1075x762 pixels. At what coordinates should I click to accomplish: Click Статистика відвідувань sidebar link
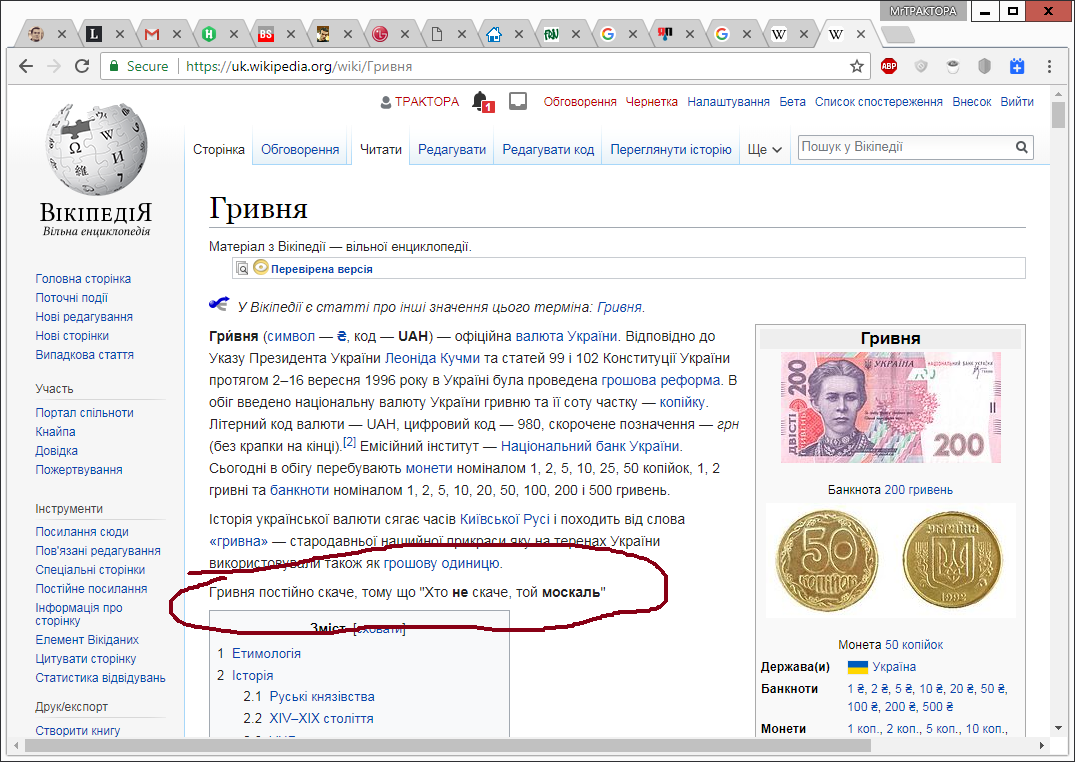point(101,678)
